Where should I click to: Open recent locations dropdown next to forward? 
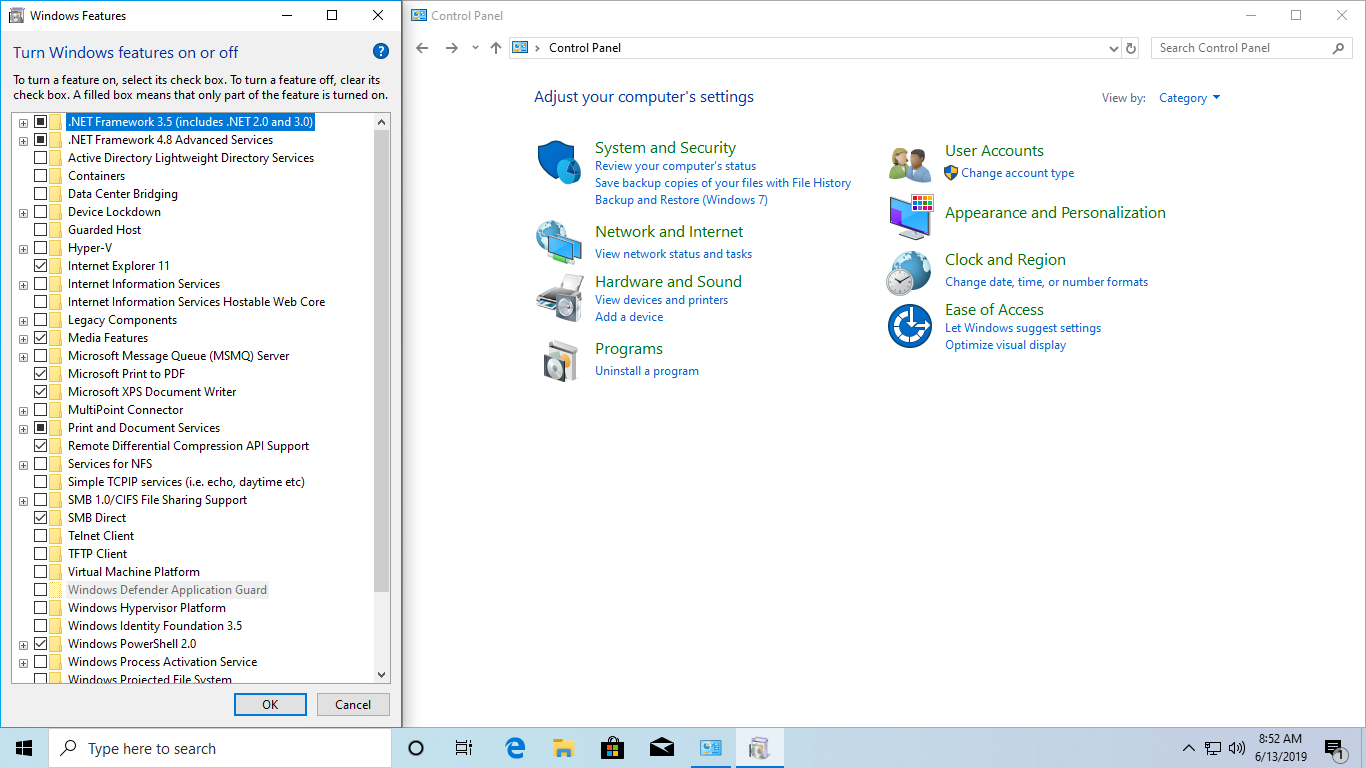(x=475, y=48)
